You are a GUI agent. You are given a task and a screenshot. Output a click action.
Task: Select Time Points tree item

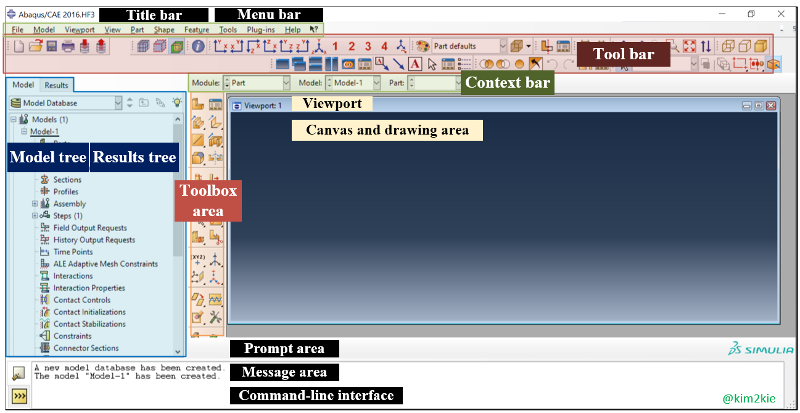coord(73,252)
